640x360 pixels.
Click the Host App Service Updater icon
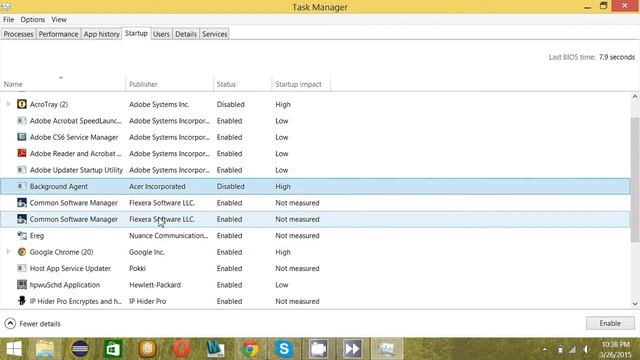(x=22, y=268)
